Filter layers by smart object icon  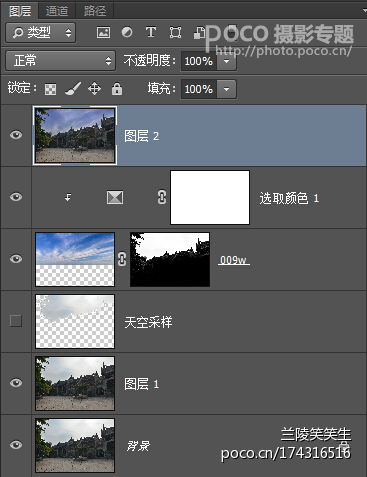pyautogui.click(x=199, y=32)
